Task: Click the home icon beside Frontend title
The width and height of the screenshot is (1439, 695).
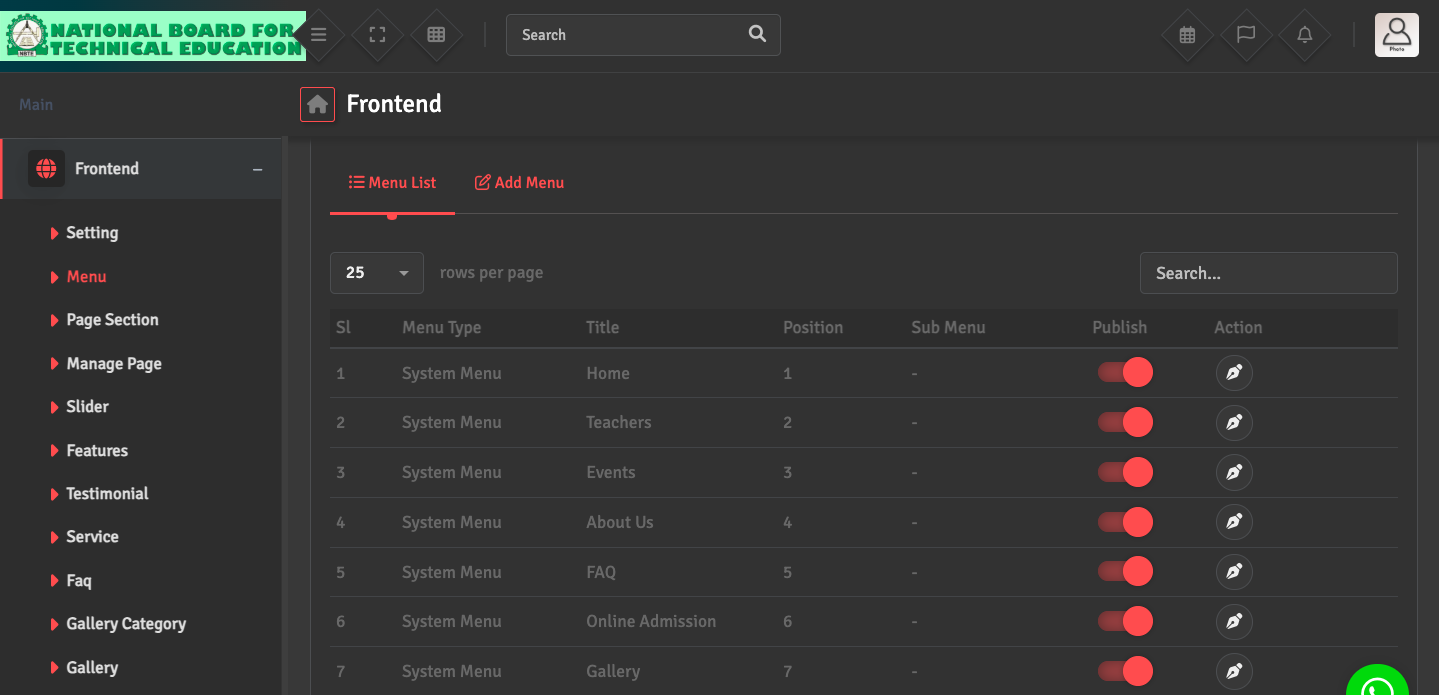Action: click(318, 104)
